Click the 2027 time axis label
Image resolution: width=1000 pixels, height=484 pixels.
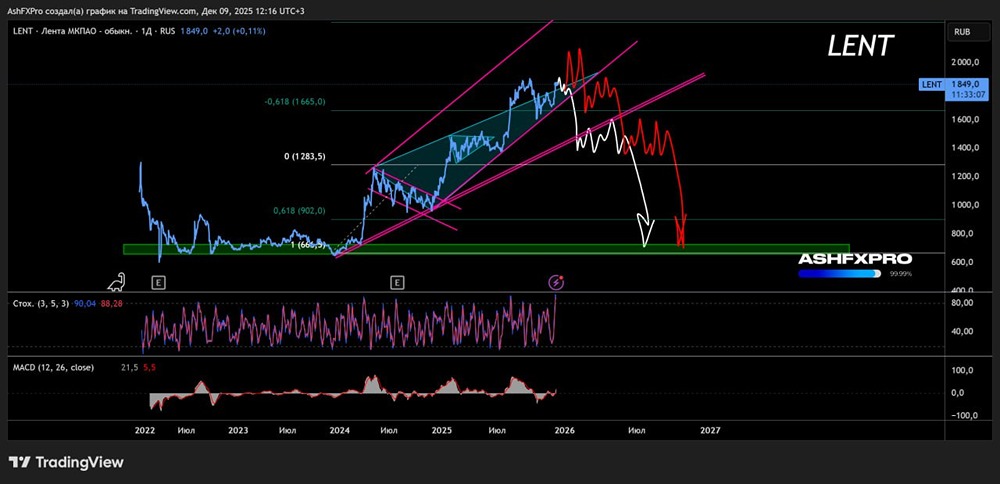coord(710,430)
